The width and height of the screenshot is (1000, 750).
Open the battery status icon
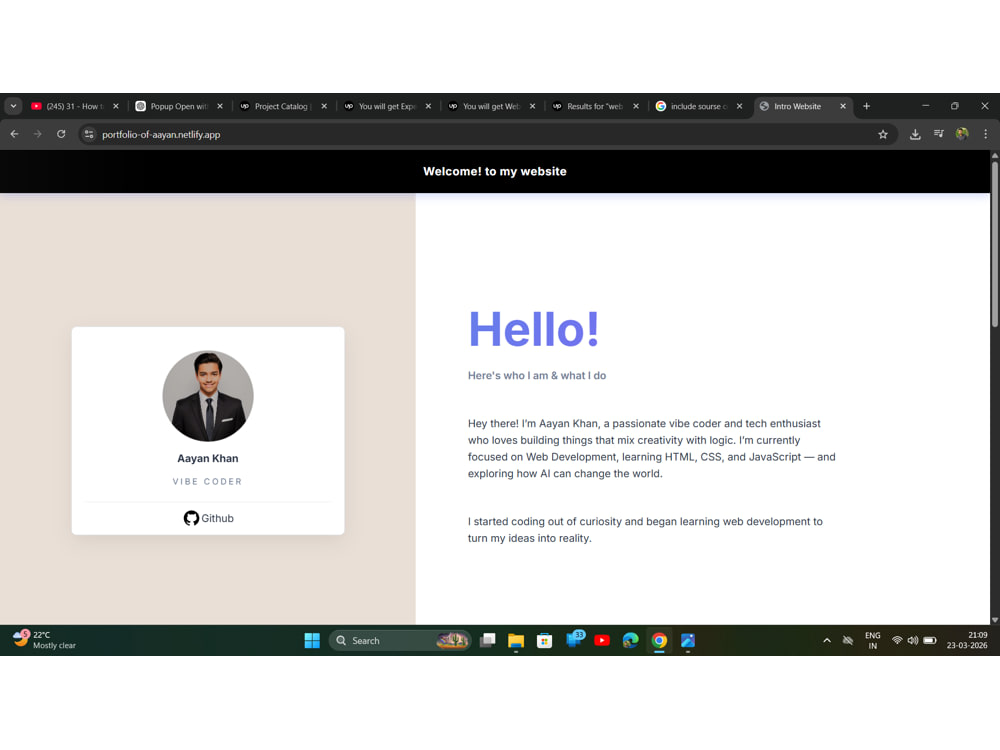[930, 640]
